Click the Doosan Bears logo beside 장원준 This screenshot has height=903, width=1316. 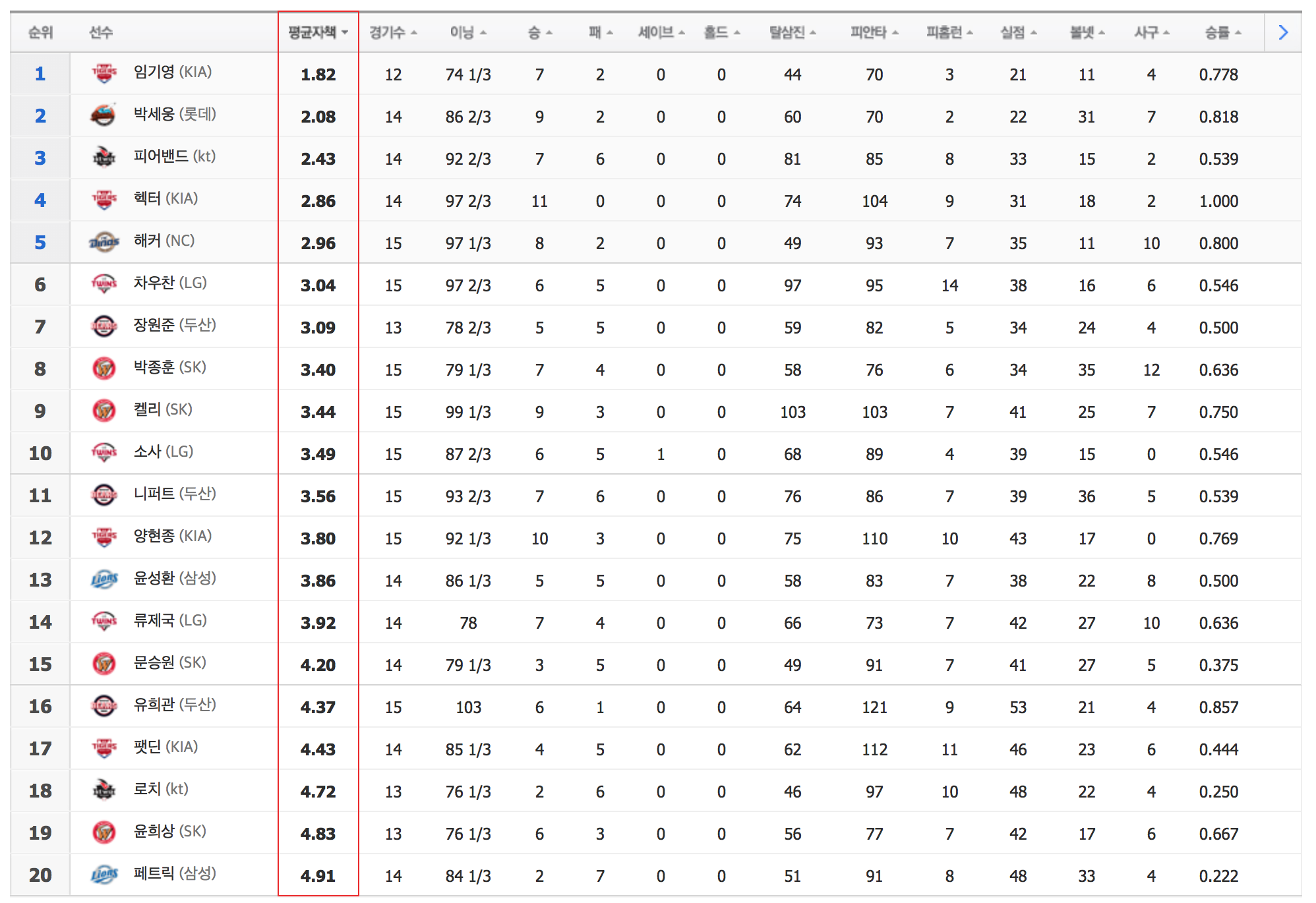(x=104, y=326)
